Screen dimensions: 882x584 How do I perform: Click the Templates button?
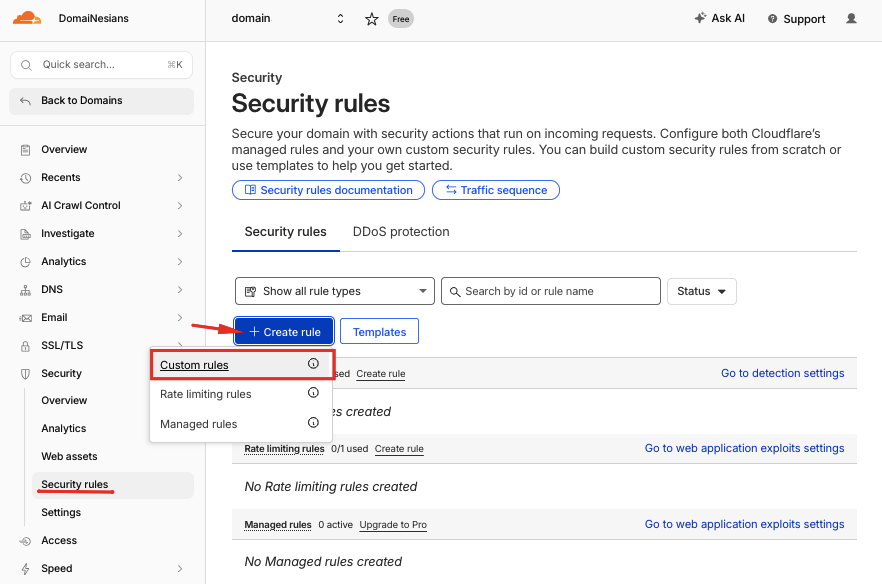[379, 332]
